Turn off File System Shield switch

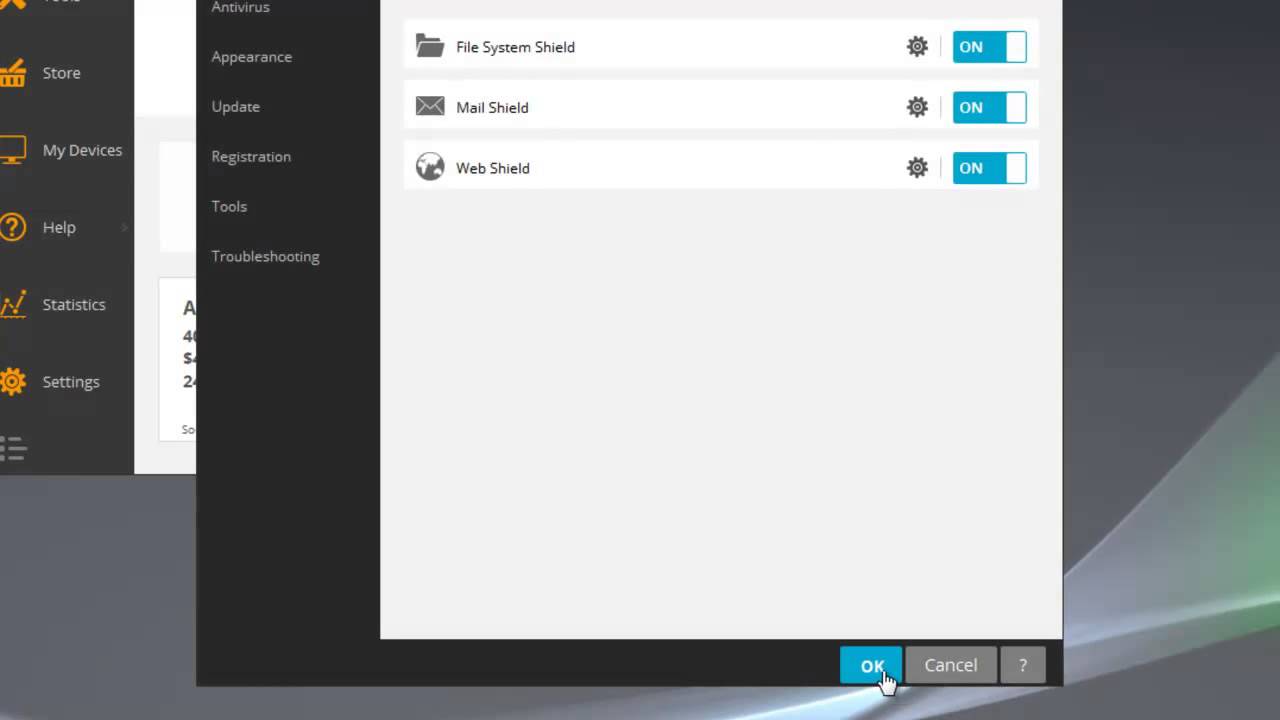(989, 47)
